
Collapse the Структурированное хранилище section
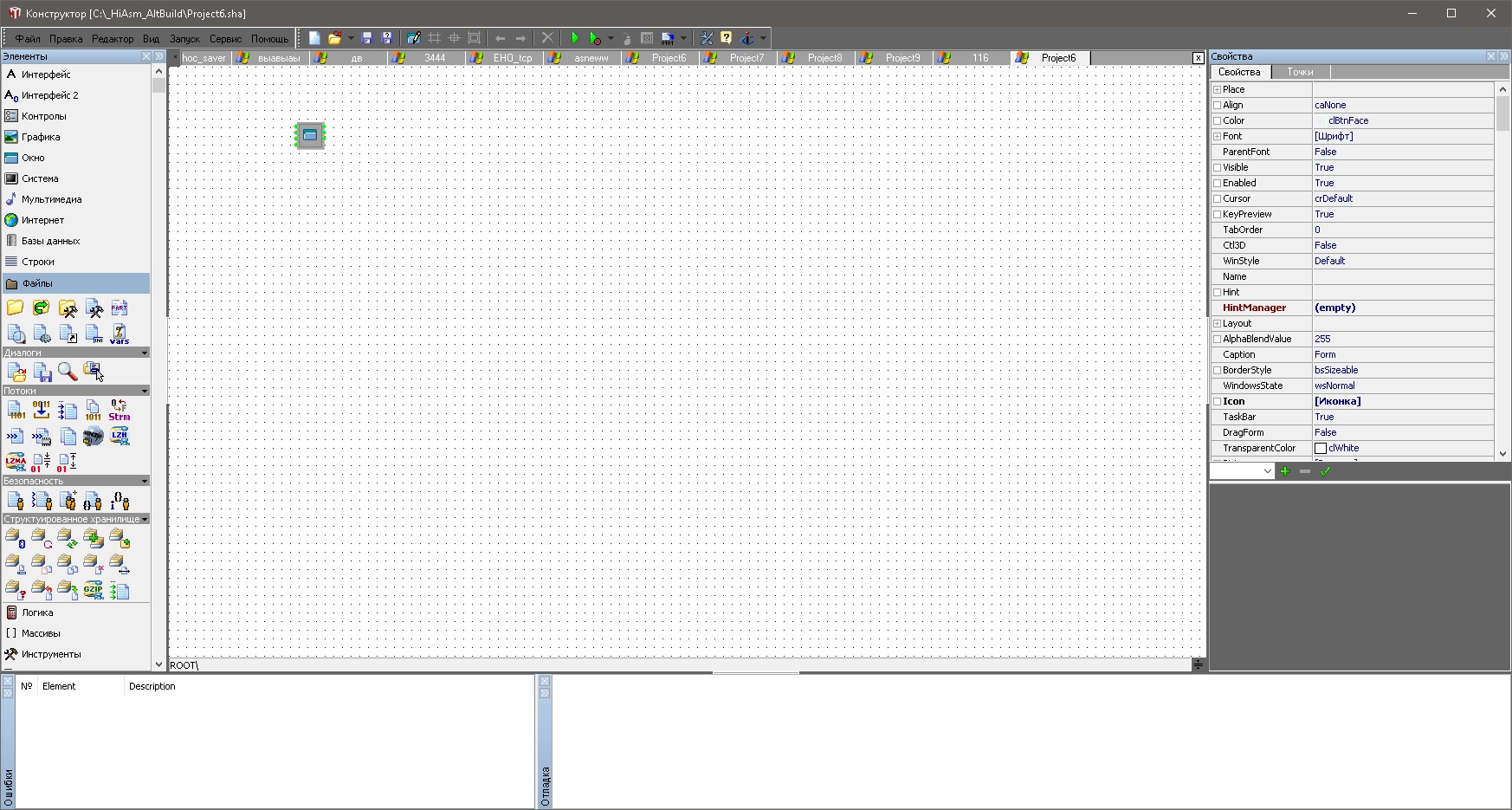(x=144, y=519)
